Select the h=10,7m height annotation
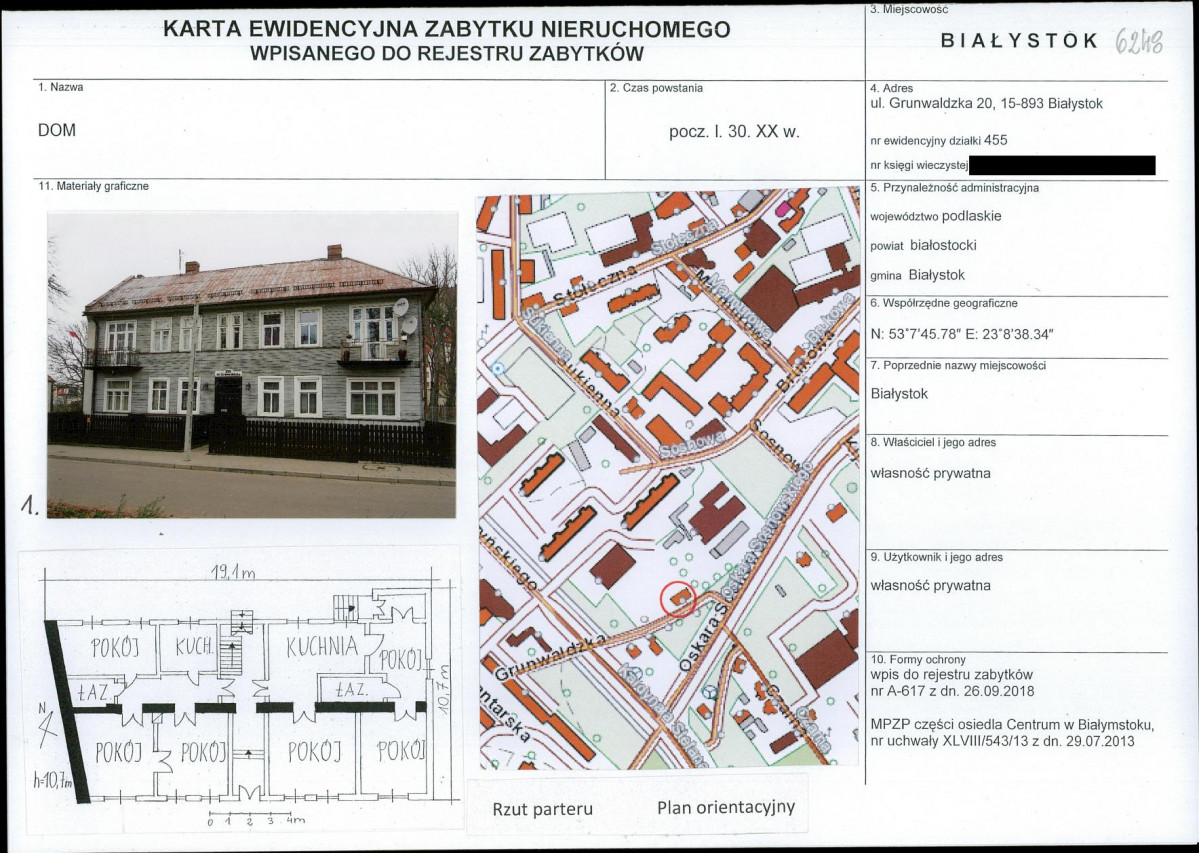The image size is (1199, 853). (x=52, y=779)
